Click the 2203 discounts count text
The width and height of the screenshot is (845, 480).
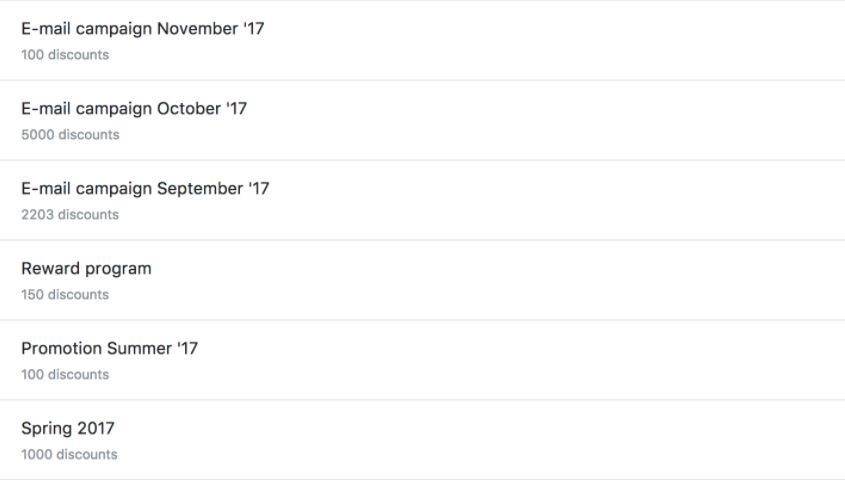[x=70, y=214]
